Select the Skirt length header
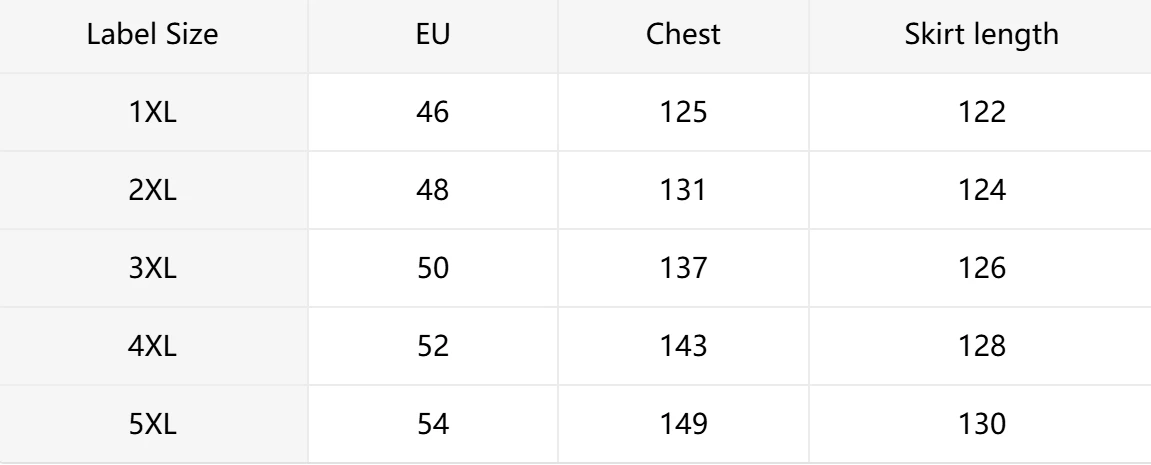1151x465 pixels. click(981, 35)
